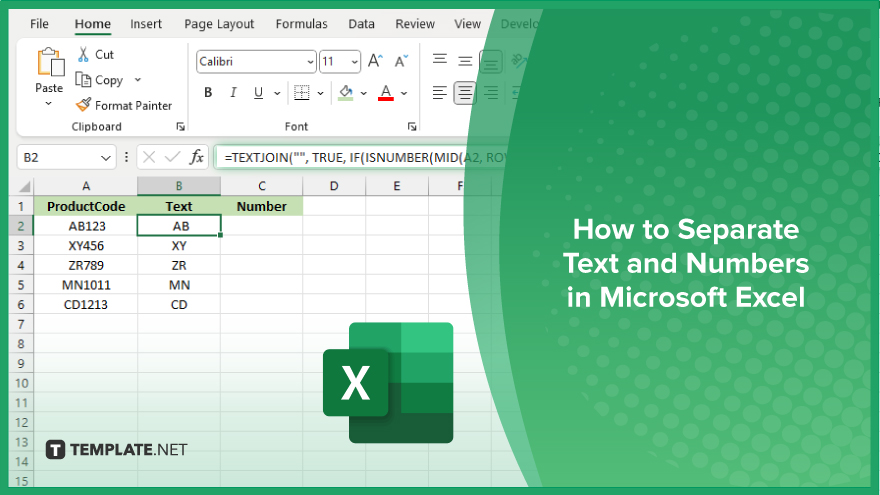Decrease font size with smaller A icon

pyautogui.click(x=401, y=61)
